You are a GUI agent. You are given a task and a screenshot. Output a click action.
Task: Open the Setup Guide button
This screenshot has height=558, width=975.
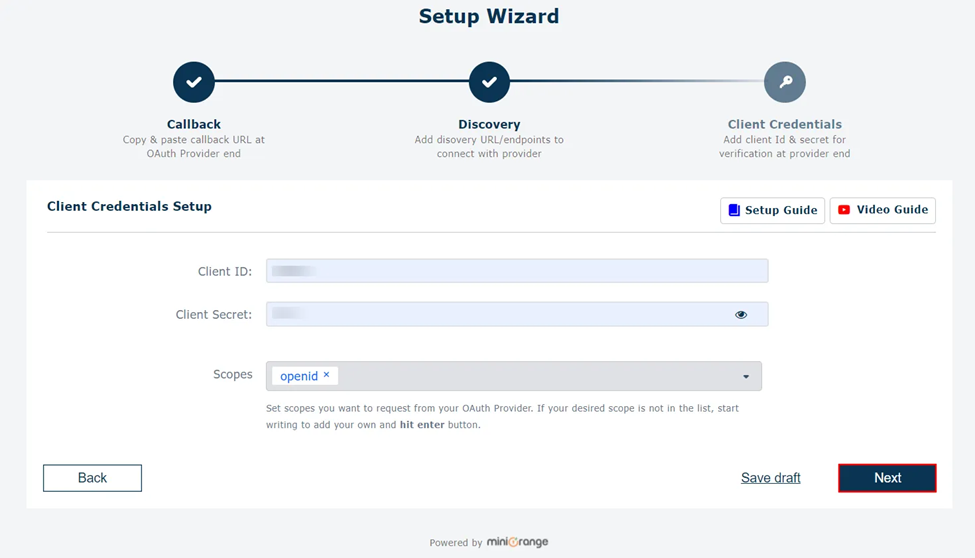point(772,210)
